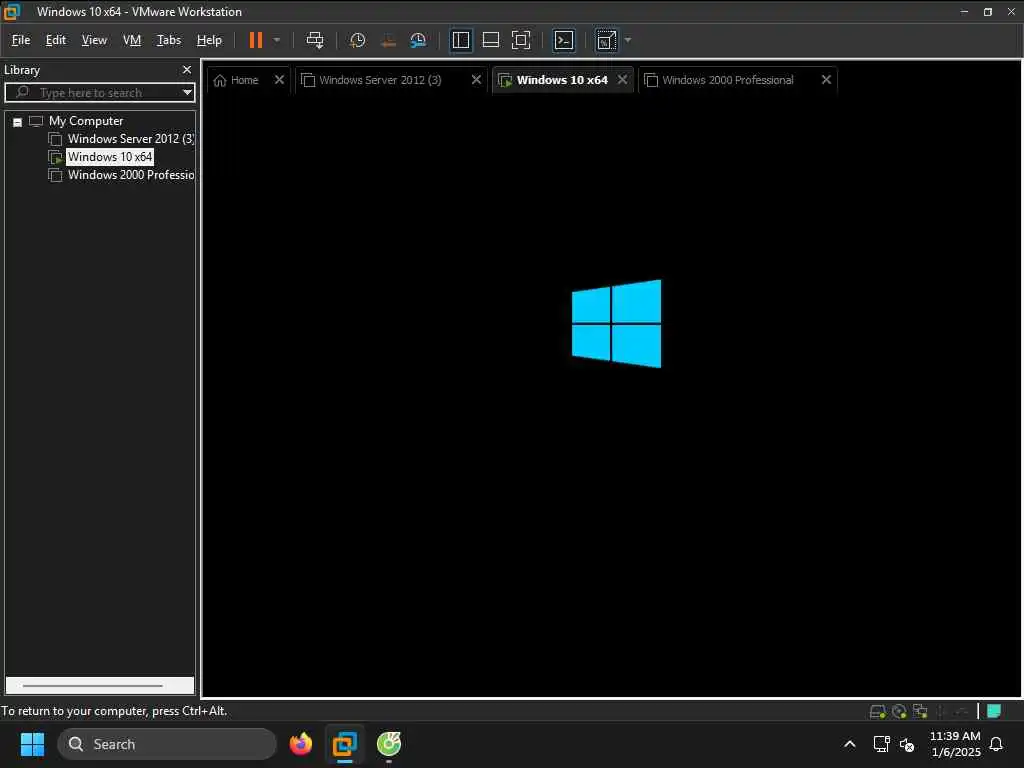This screenshot has height=768, width=1024.
Task: Click the muted volume tray icon
Action: tap(907, 744)
